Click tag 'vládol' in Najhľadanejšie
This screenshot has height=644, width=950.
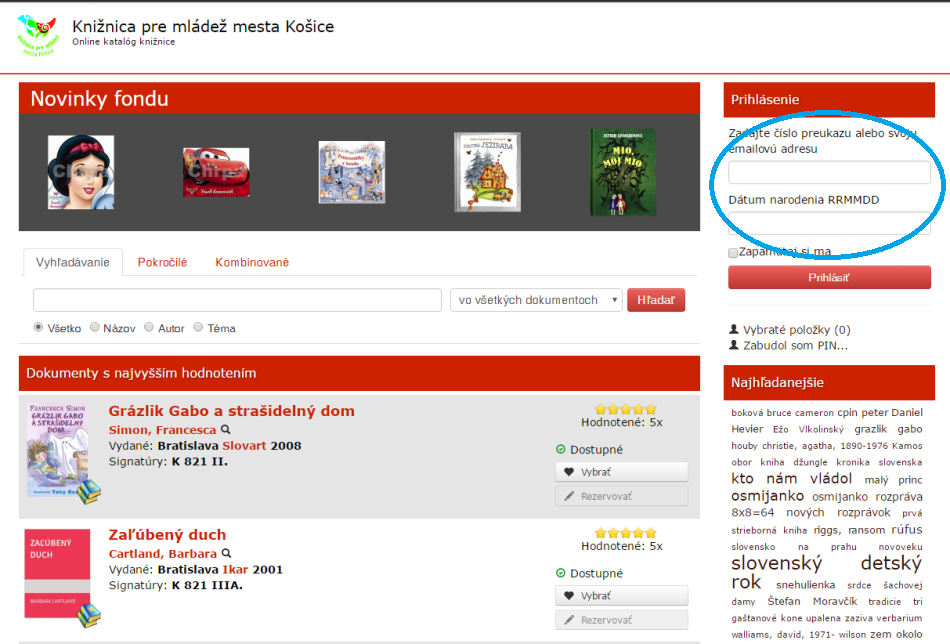(x=831, y=479)
